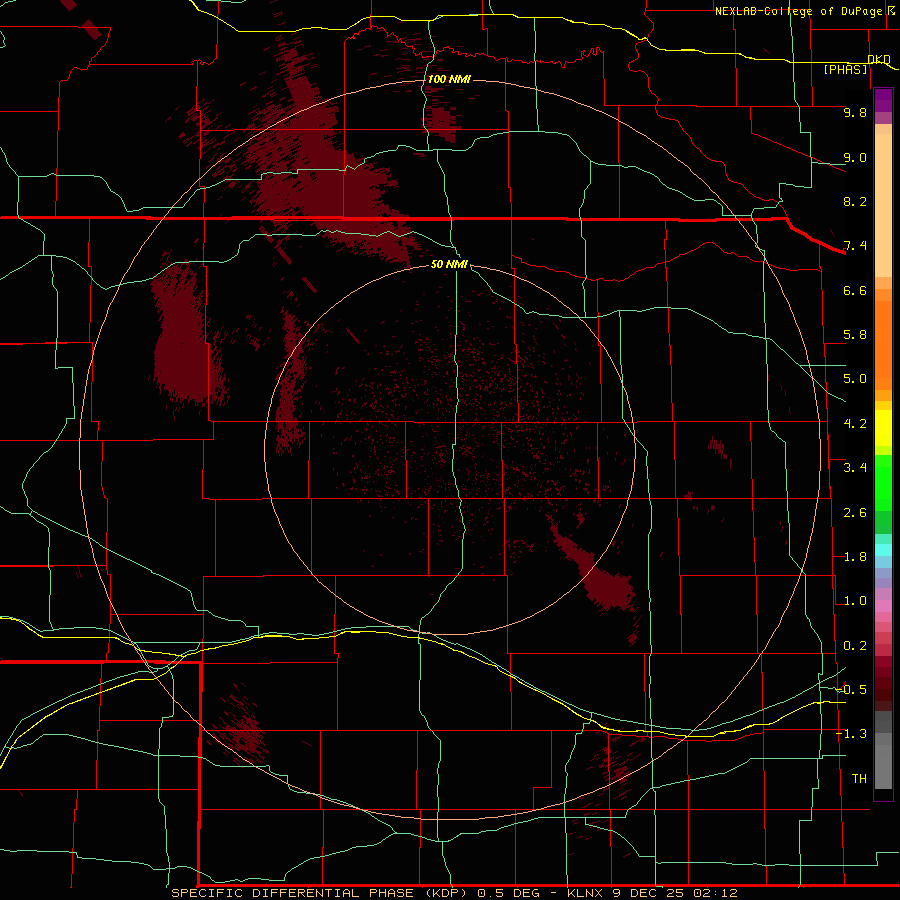Pick the purple swatch at color bar top

click(883, 100)
